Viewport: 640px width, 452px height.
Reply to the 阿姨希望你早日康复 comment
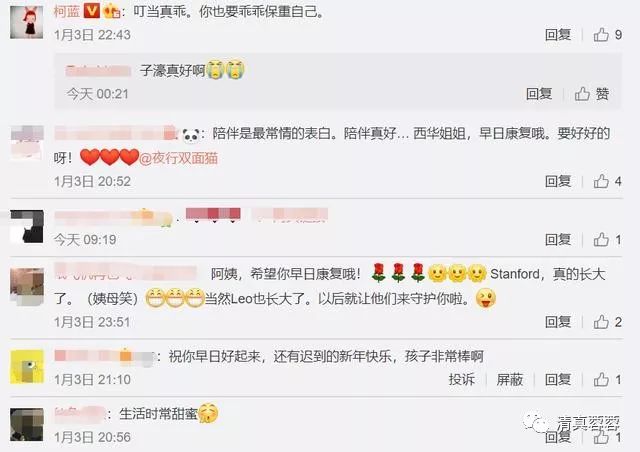click(x=558, y=322)
